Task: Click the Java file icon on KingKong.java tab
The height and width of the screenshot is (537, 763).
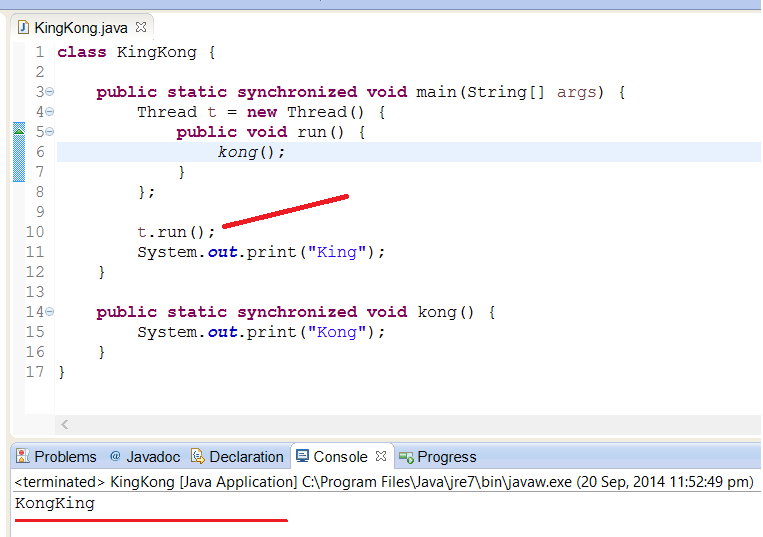Action: (23, 27)
